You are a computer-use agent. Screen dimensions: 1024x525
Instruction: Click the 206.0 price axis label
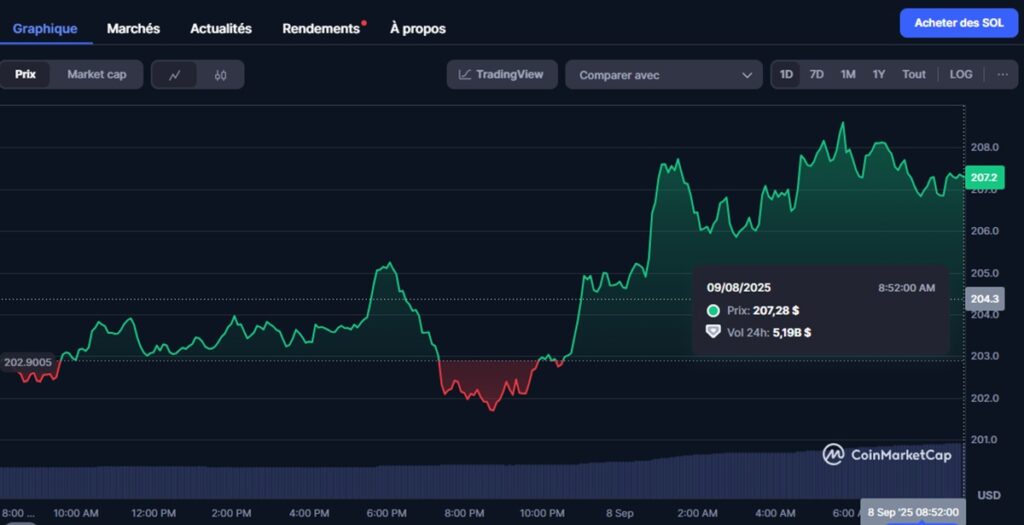pyautogui.click(x=984, y=231)
